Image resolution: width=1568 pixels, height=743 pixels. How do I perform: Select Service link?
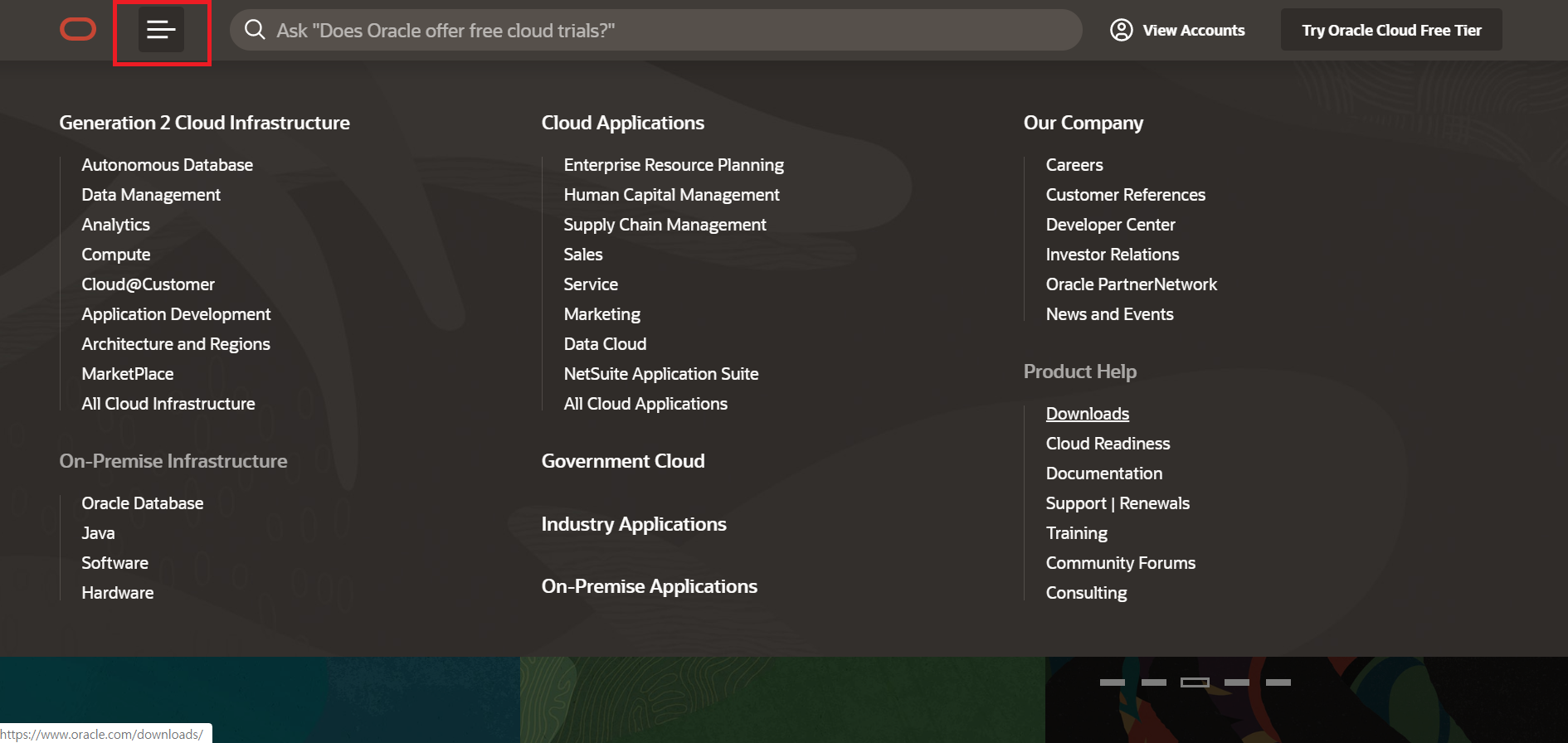591,284
